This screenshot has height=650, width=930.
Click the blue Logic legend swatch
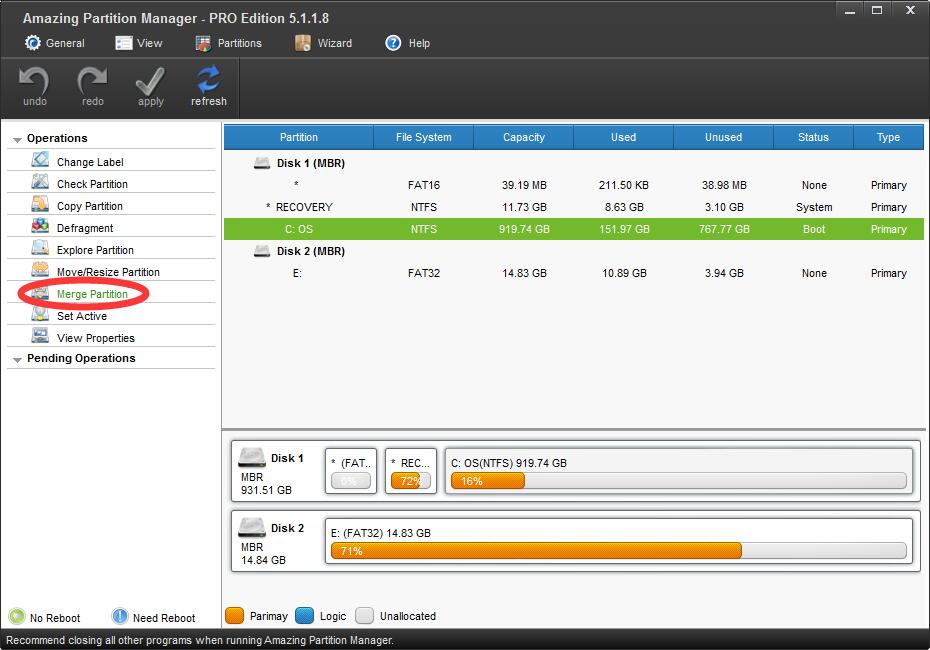304,616
